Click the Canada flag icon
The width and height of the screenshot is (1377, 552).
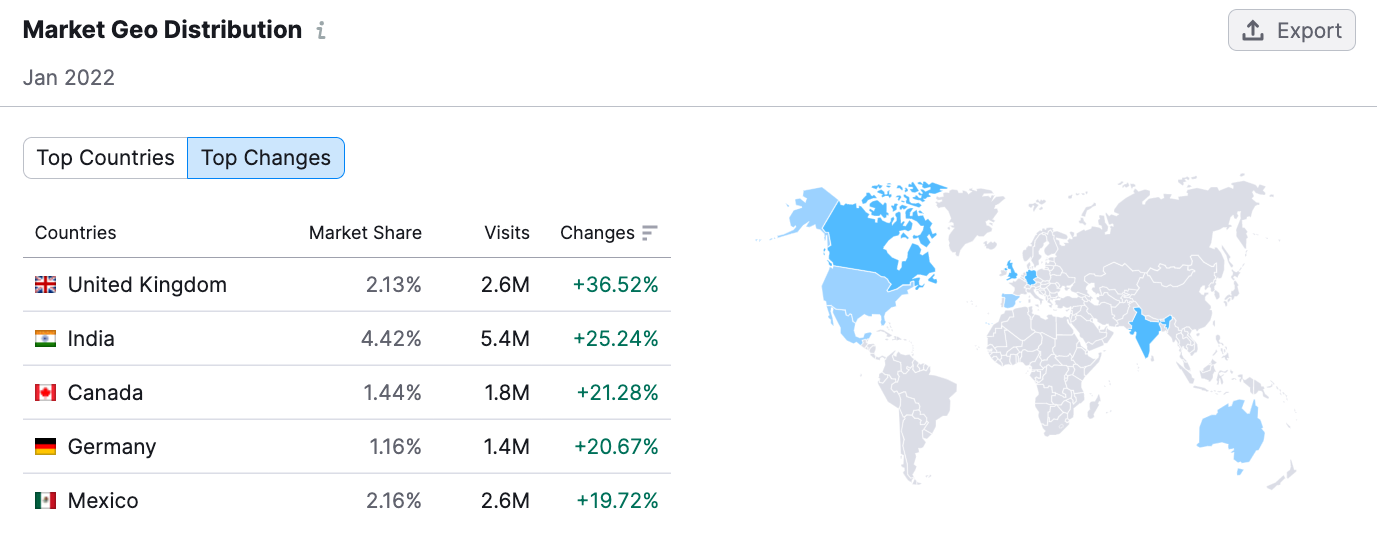46,393
